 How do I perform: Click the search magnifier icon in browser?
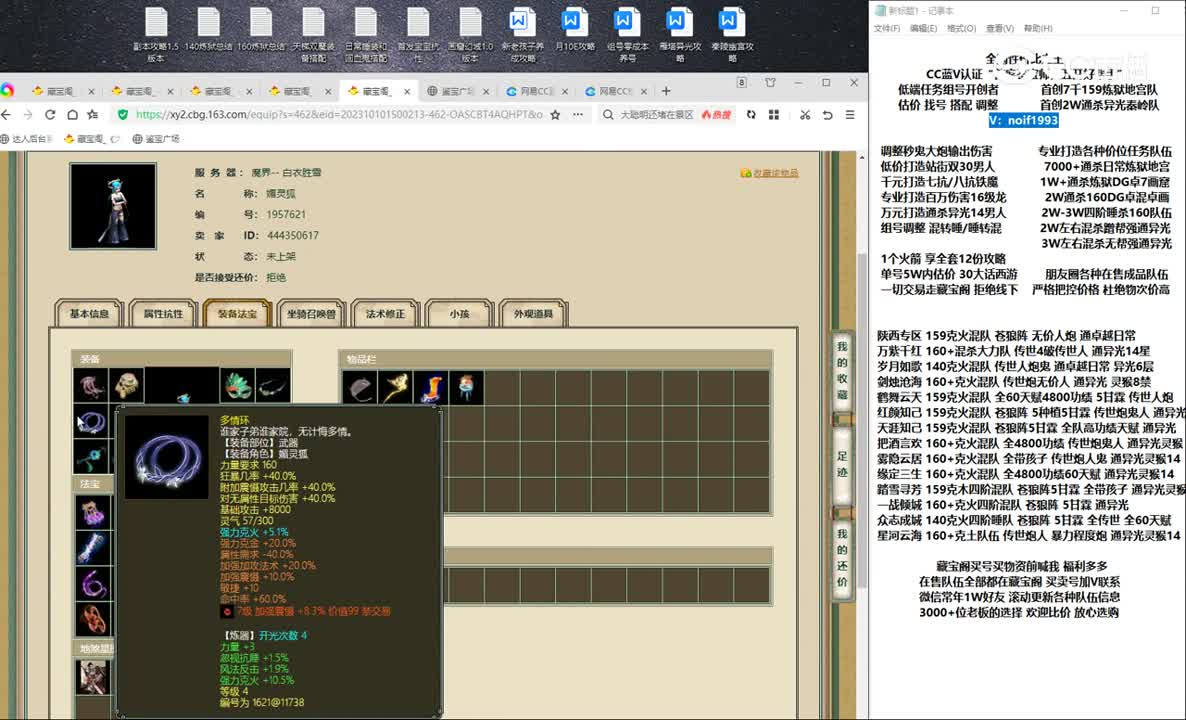[x=607, y=115]
